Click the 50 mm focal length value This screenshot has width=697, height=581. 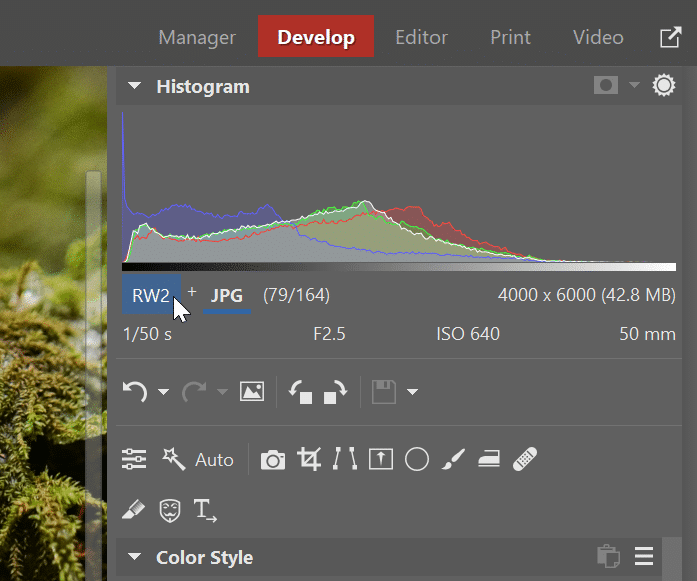click(648, 334)
